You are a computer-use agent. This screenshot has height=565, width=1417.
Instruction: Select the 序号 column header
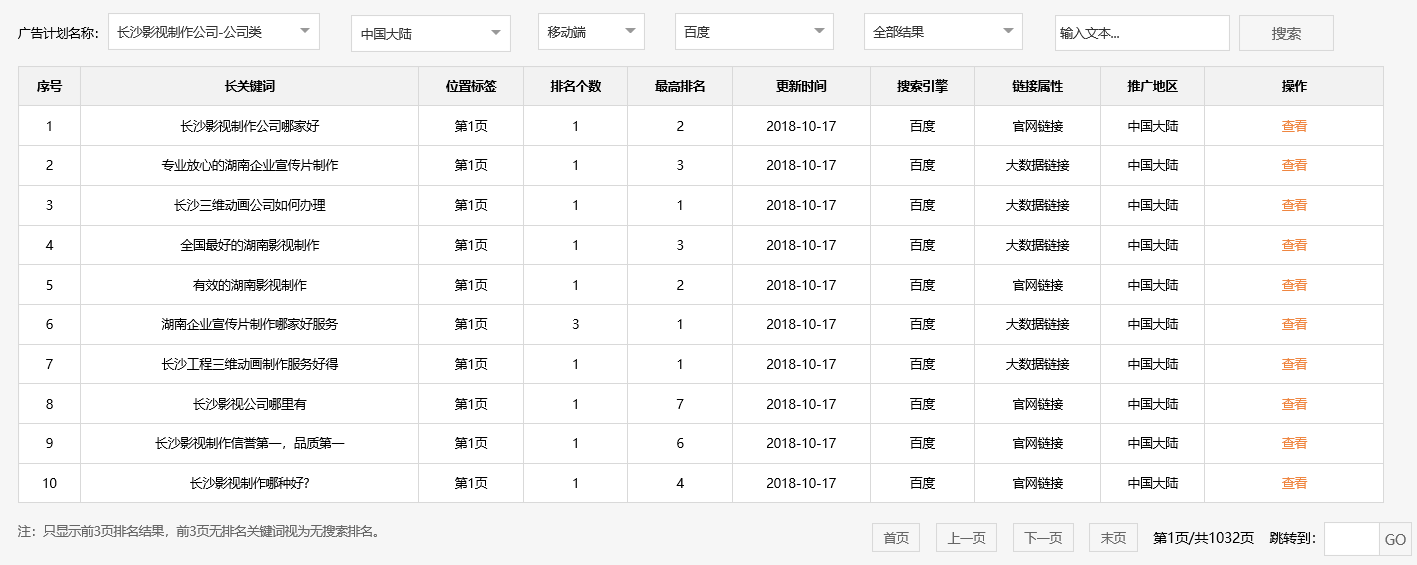pos(49,86)
